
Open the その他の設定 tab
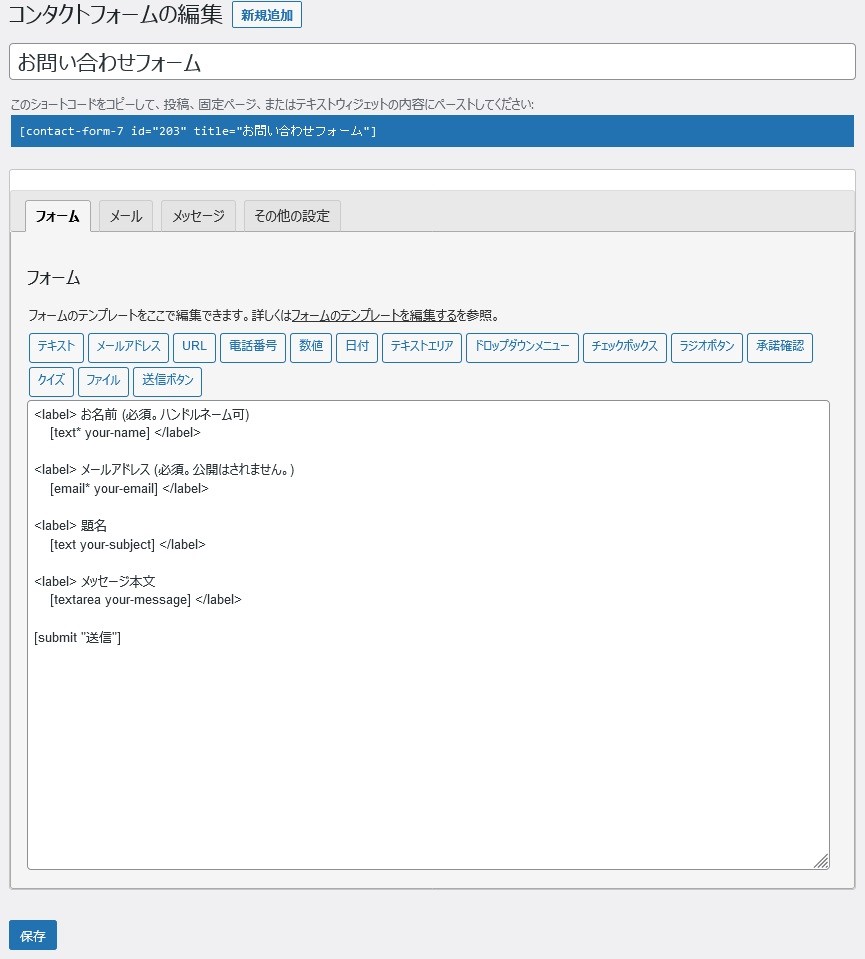pyautogui.click(x=292, y=216)
